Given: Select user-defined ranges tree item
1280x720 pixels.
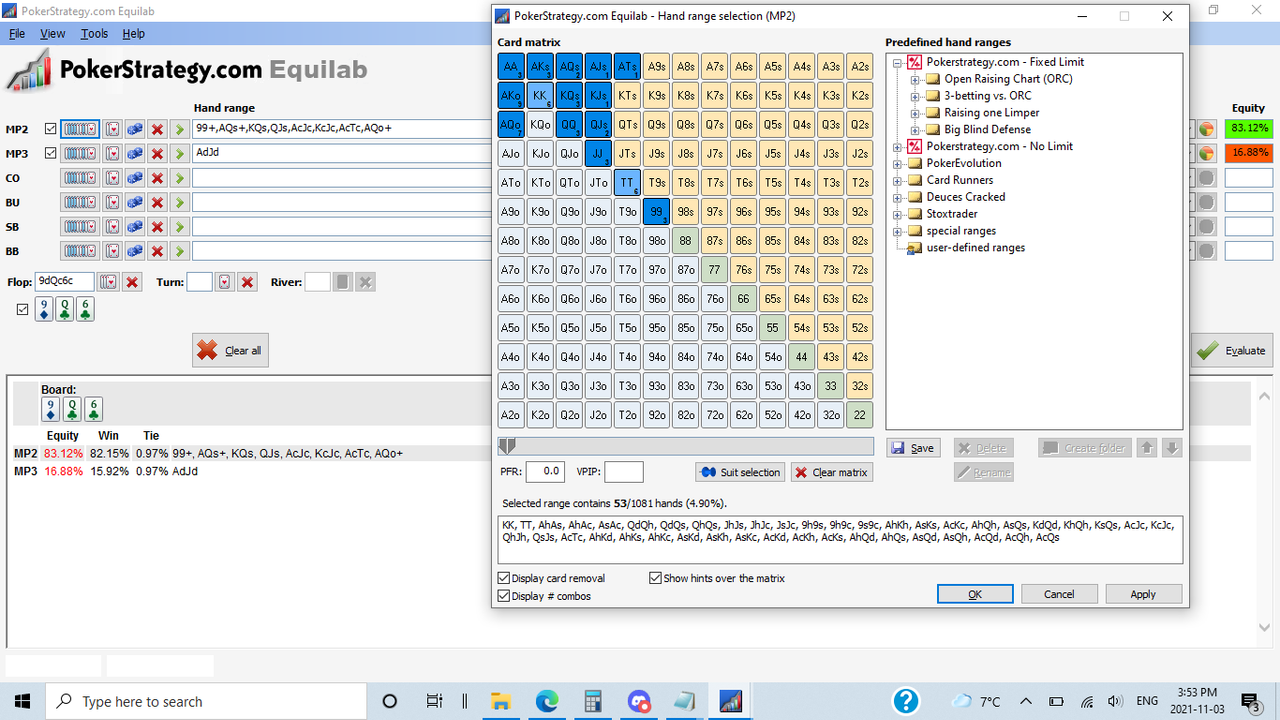Looking at the screenshot, I should click(975, 248).
